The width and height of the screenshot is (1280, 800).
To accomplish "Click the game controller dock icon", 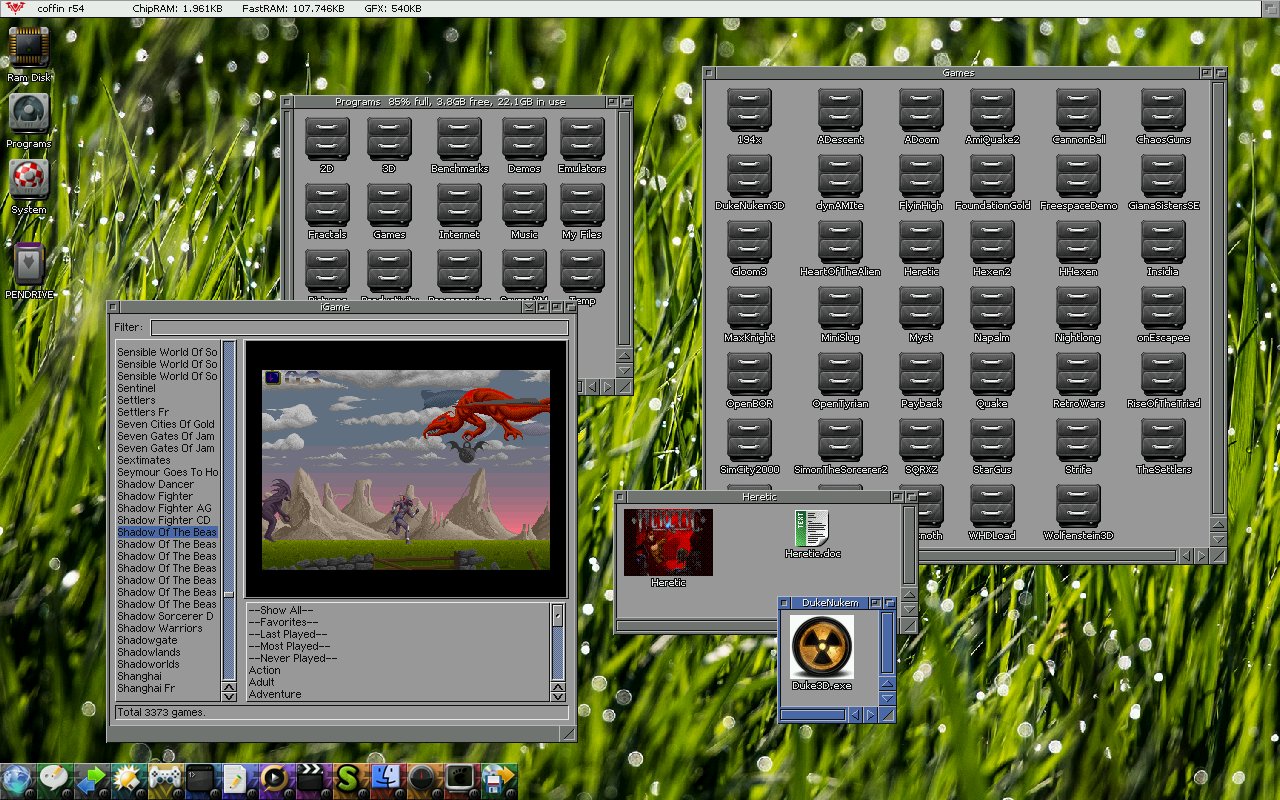I will [x=164, y=778].
